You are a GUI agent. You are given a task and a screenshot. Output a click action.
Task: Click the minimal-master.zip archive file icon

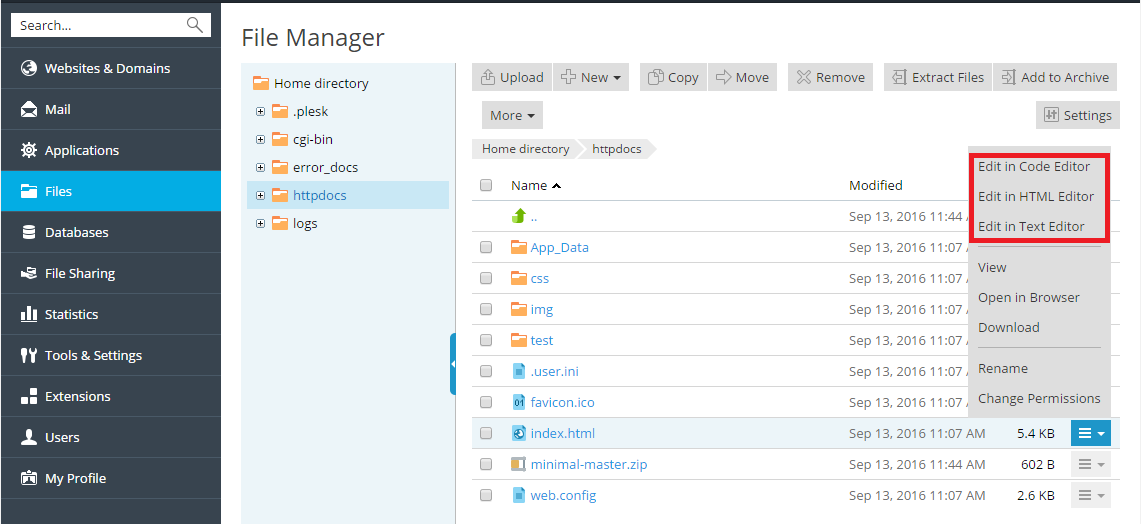[x=518, y=464]
